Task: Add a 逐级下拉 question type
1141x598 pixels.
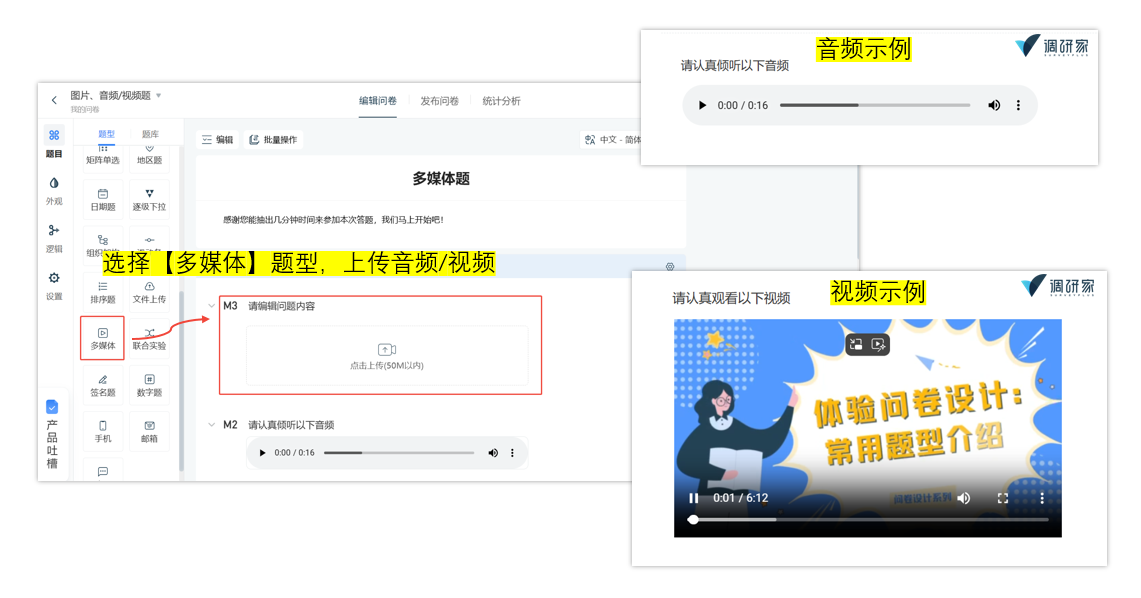Action: (x=149, y=199)
